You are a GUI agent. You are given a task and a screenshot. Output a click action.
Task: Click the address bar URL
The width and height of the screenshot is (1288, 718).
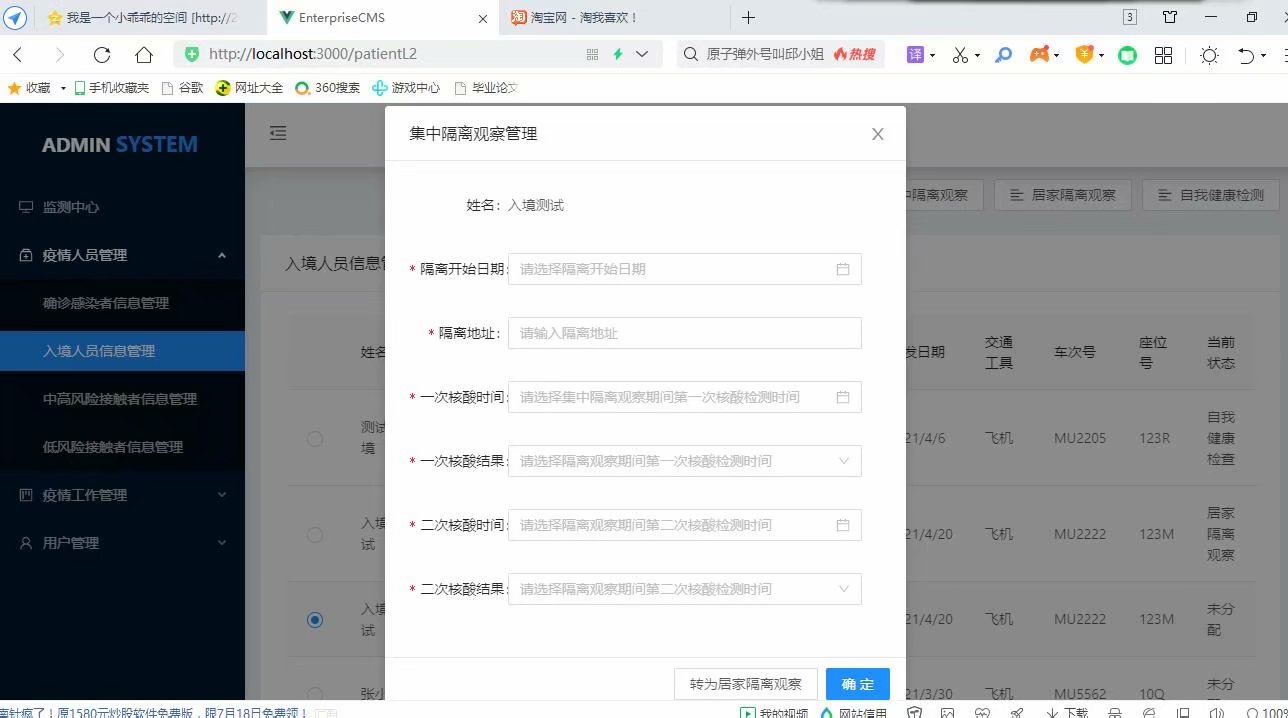313,54
